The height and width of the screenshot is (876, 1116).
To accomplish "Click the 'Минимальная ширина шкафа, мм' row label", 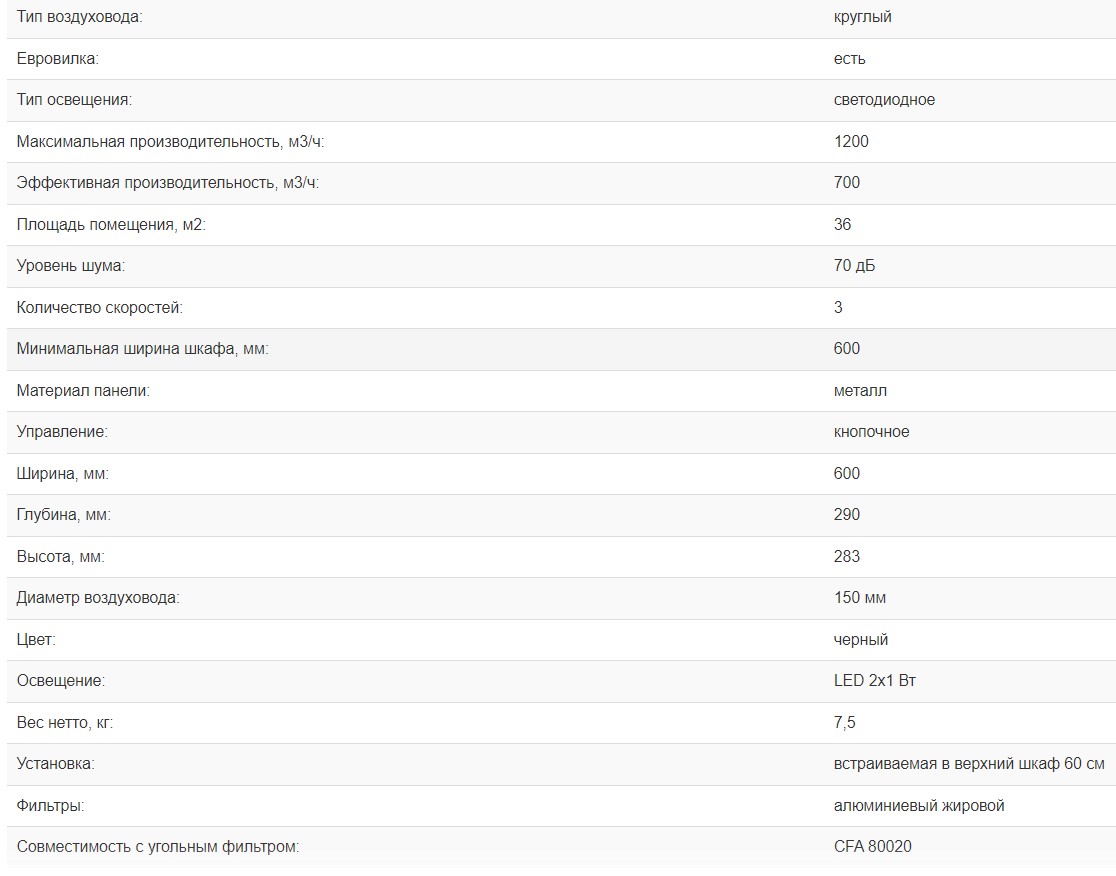I will [x=143, y=349].
